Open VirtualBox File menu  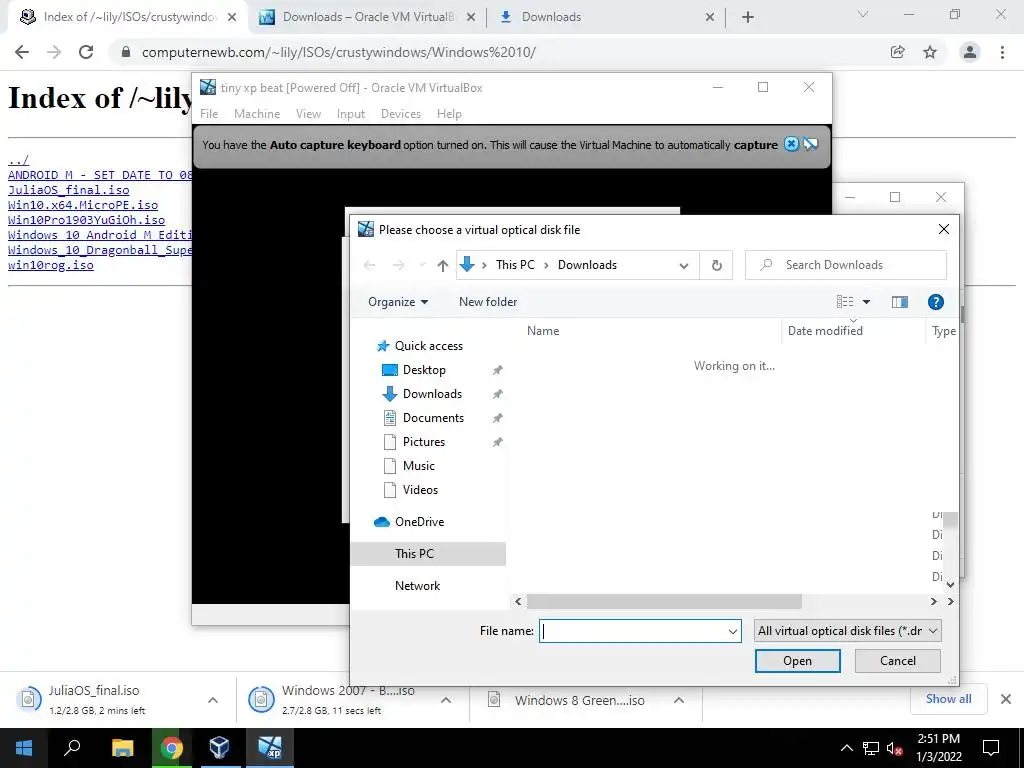pos(209,114)
